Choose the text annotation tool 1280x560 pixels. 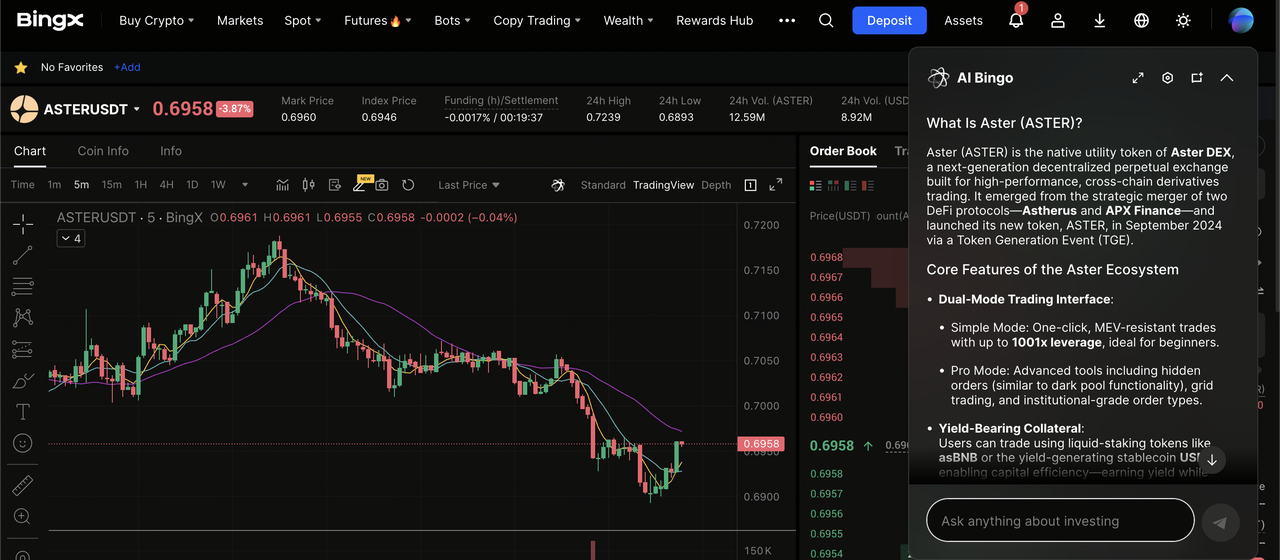tap(22, 412)
